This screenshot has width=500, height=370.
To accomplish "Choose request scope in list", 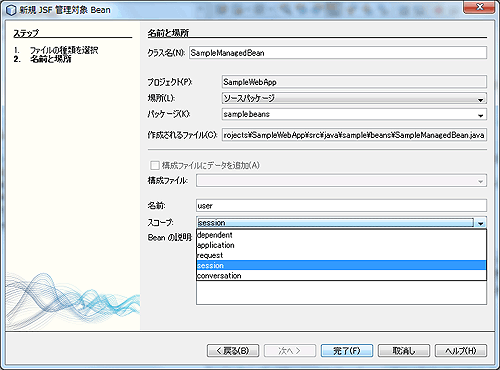I will 341,255.
